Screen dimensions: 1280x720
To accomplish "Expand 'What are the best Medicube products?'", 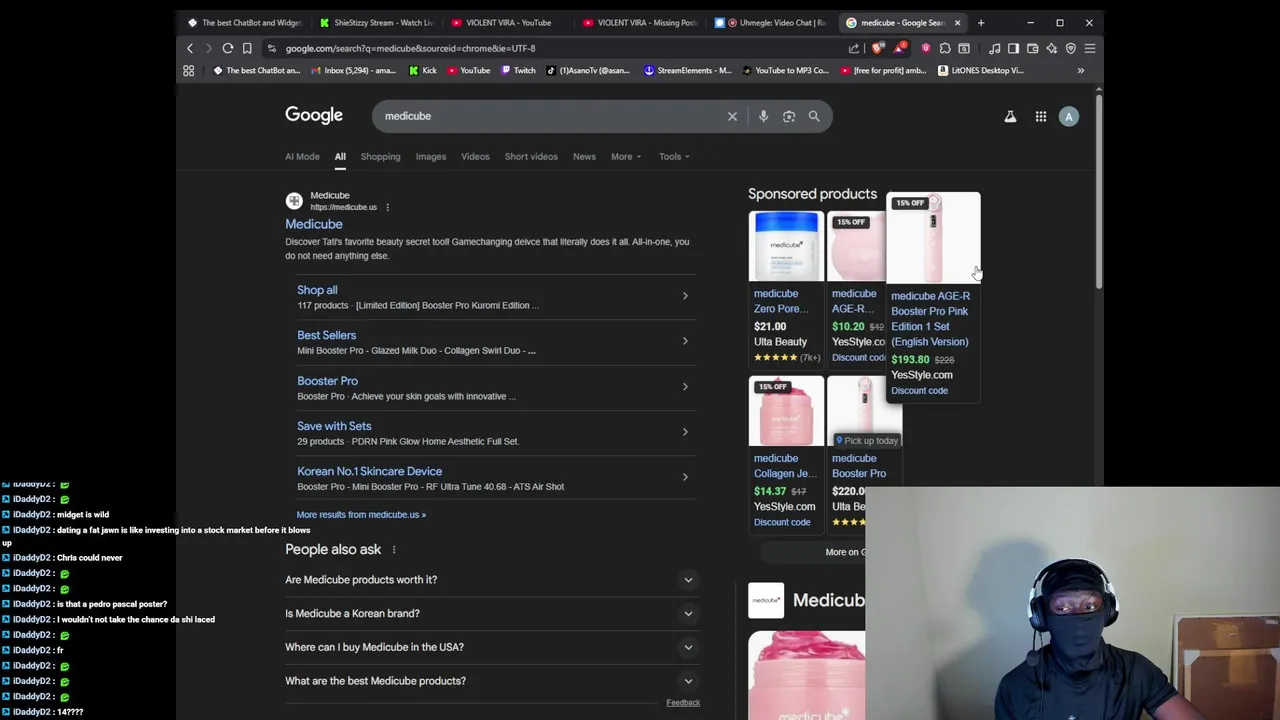I will 490,681.
